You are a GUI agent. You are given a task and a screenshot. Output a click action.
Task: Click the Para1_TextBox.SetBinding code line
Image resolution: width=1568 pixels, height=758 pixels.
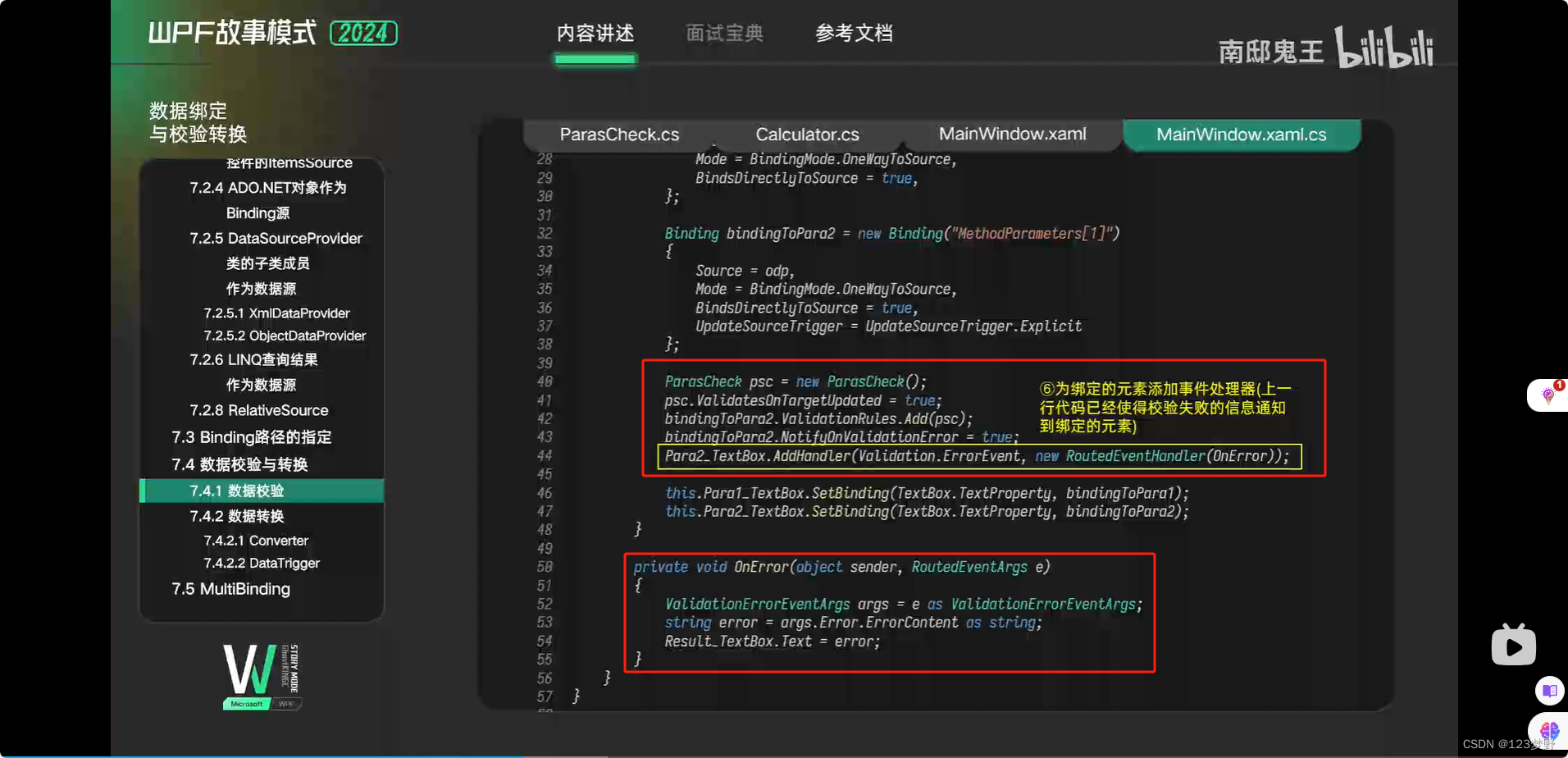click(927, 493)
